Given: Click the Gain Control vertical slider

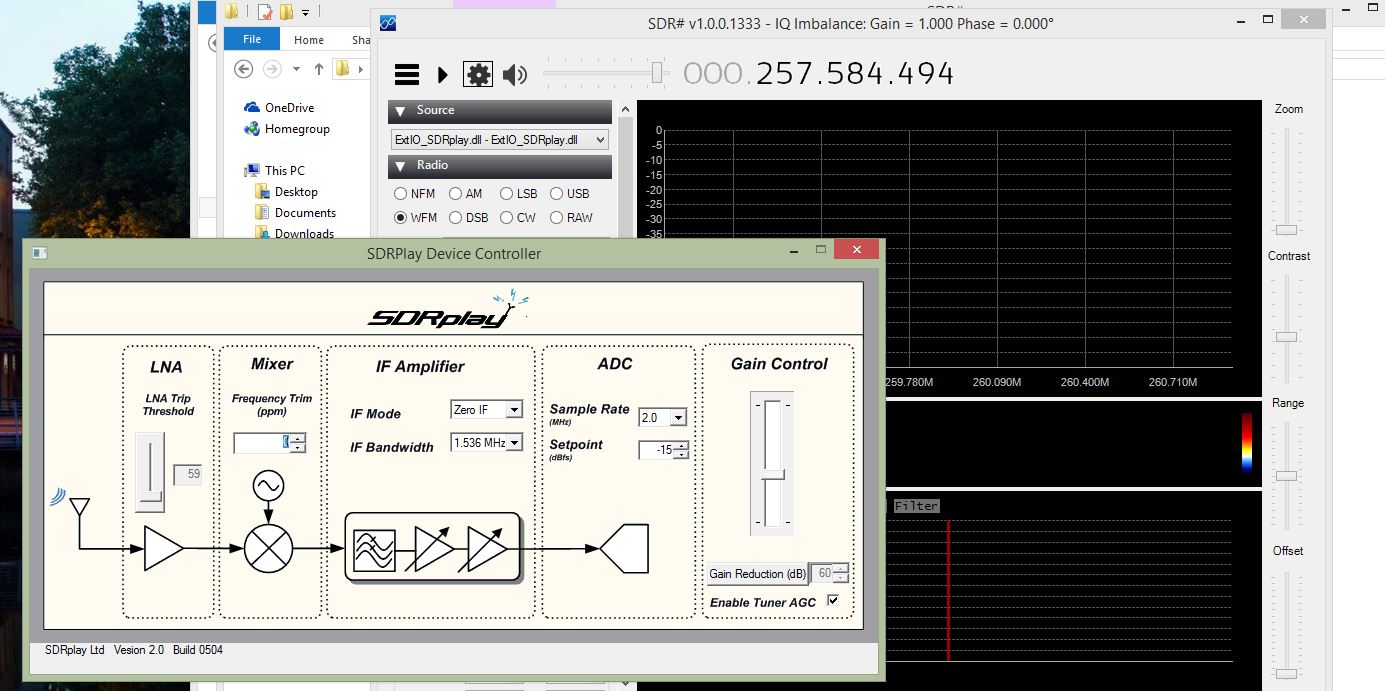Looking at the screenshot, I should [772, 463].
